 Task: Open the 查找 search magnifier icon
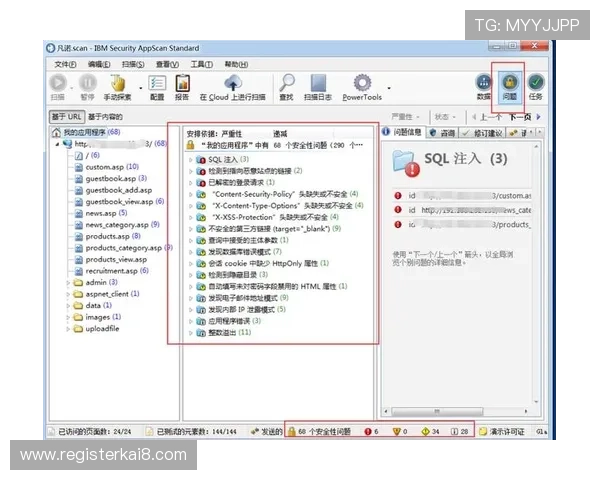286,83
